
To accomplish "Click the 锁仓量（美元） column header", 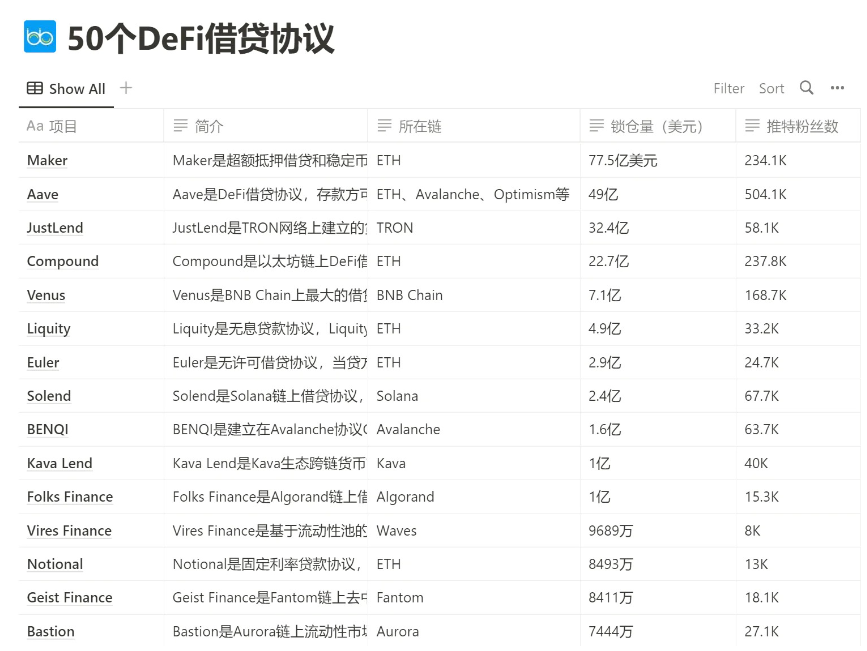I will (658, 126).
